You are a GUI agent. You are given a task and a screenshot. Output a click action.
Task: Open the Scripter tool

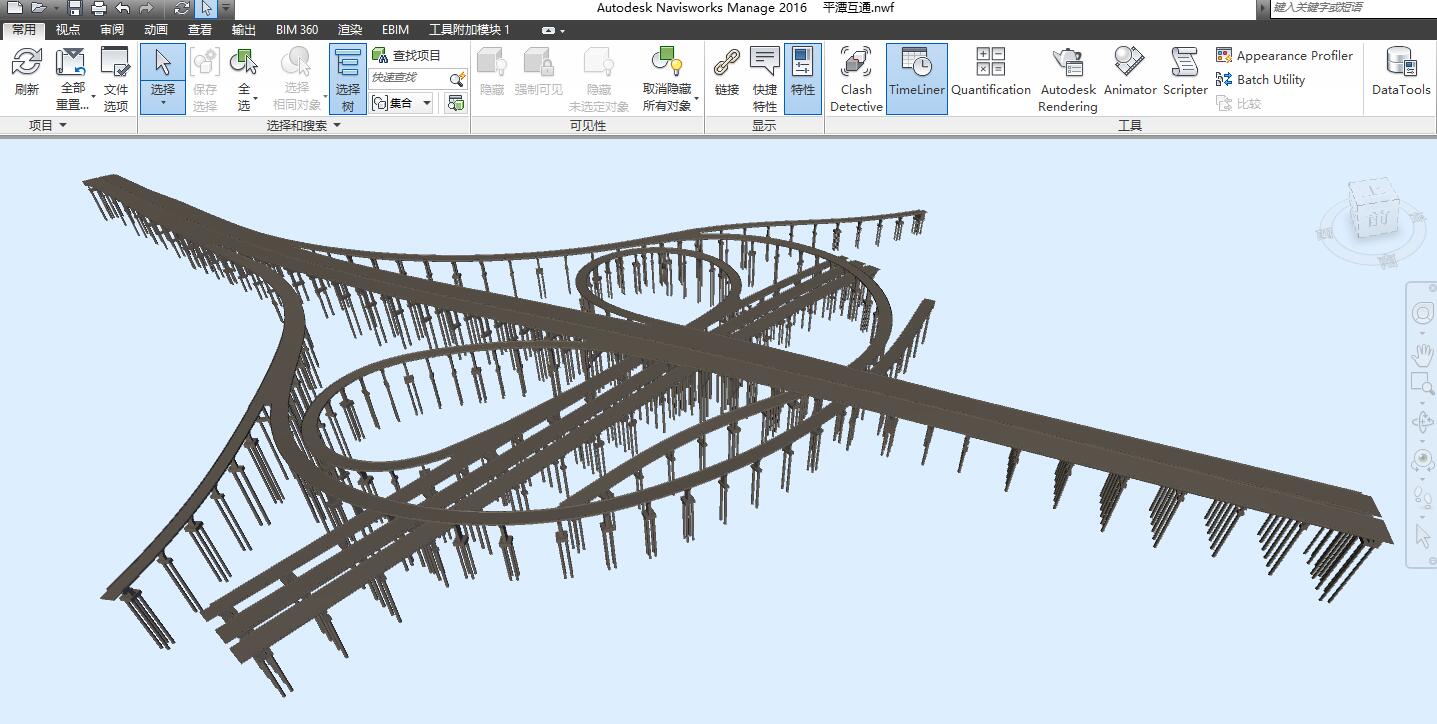[1185, 71]
